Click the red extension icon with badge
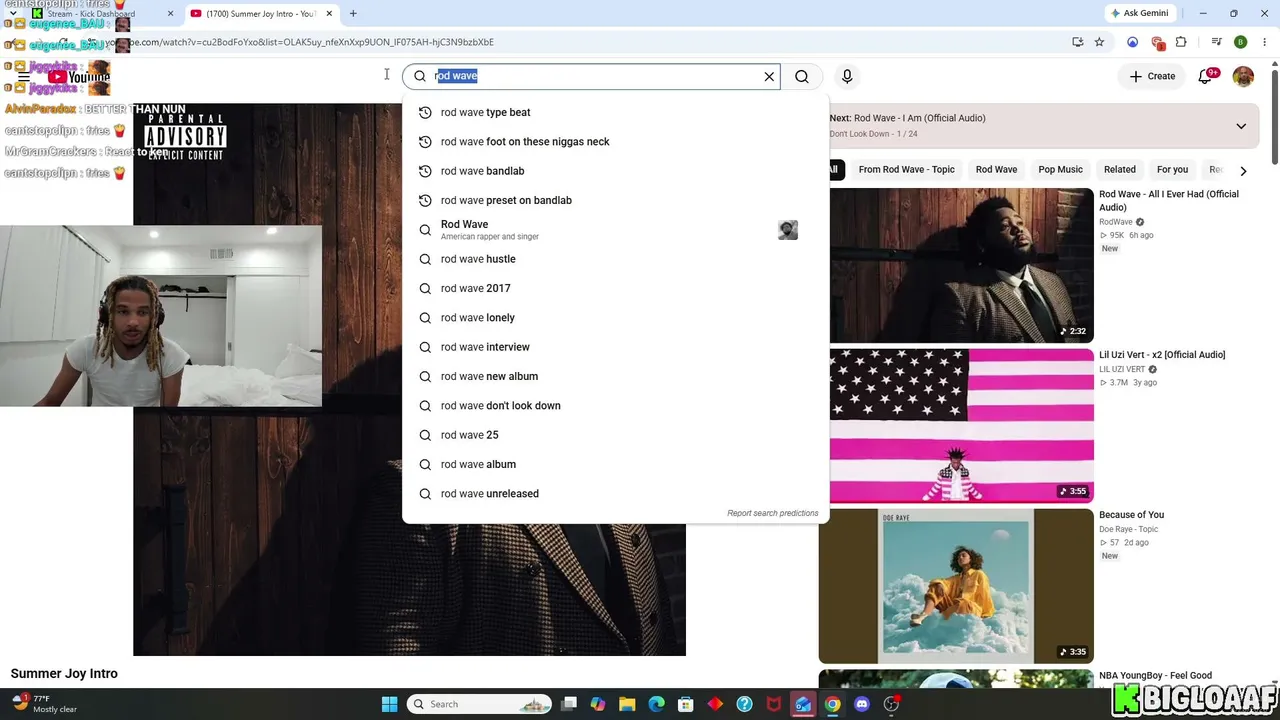This screenshot has width=1280, height=720. 1157,43
